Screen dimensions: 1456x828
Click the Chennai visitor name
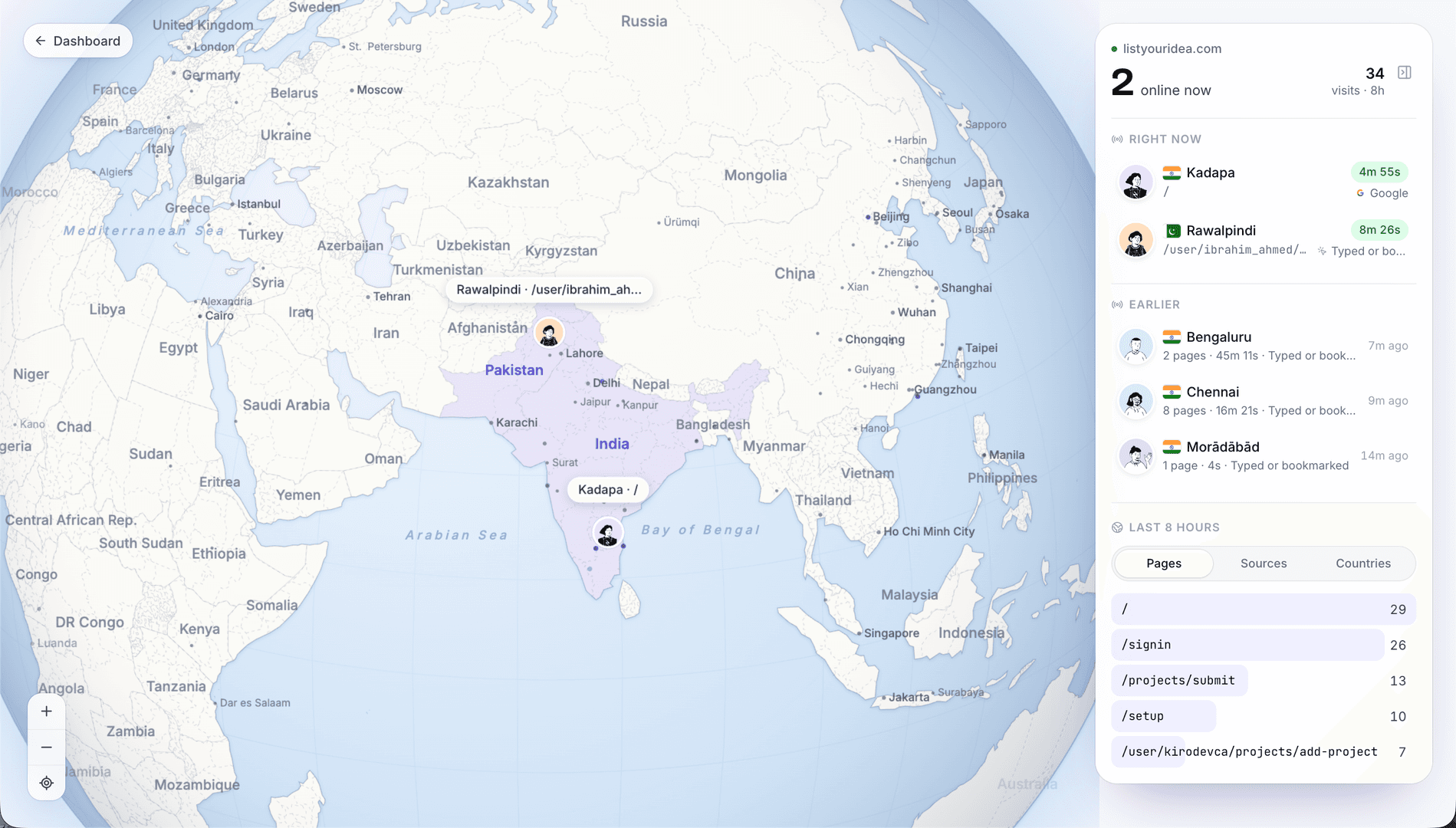[x=1212, y=393]
